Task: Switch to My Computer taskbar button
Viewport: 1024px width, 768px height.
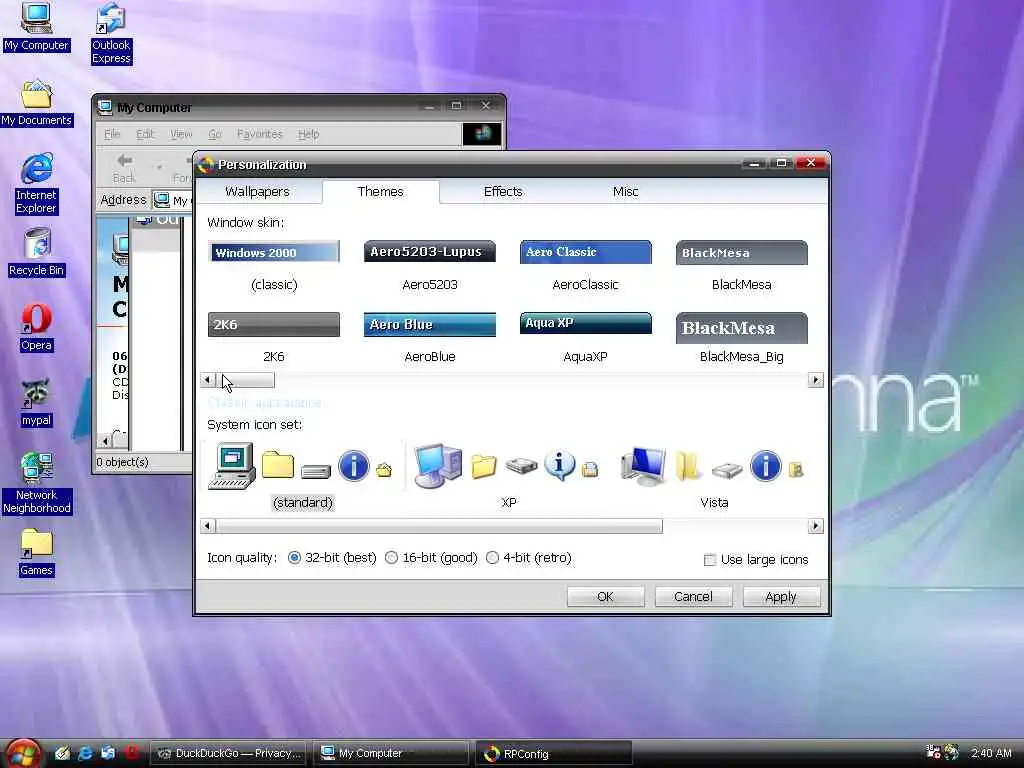Action: 391,753
